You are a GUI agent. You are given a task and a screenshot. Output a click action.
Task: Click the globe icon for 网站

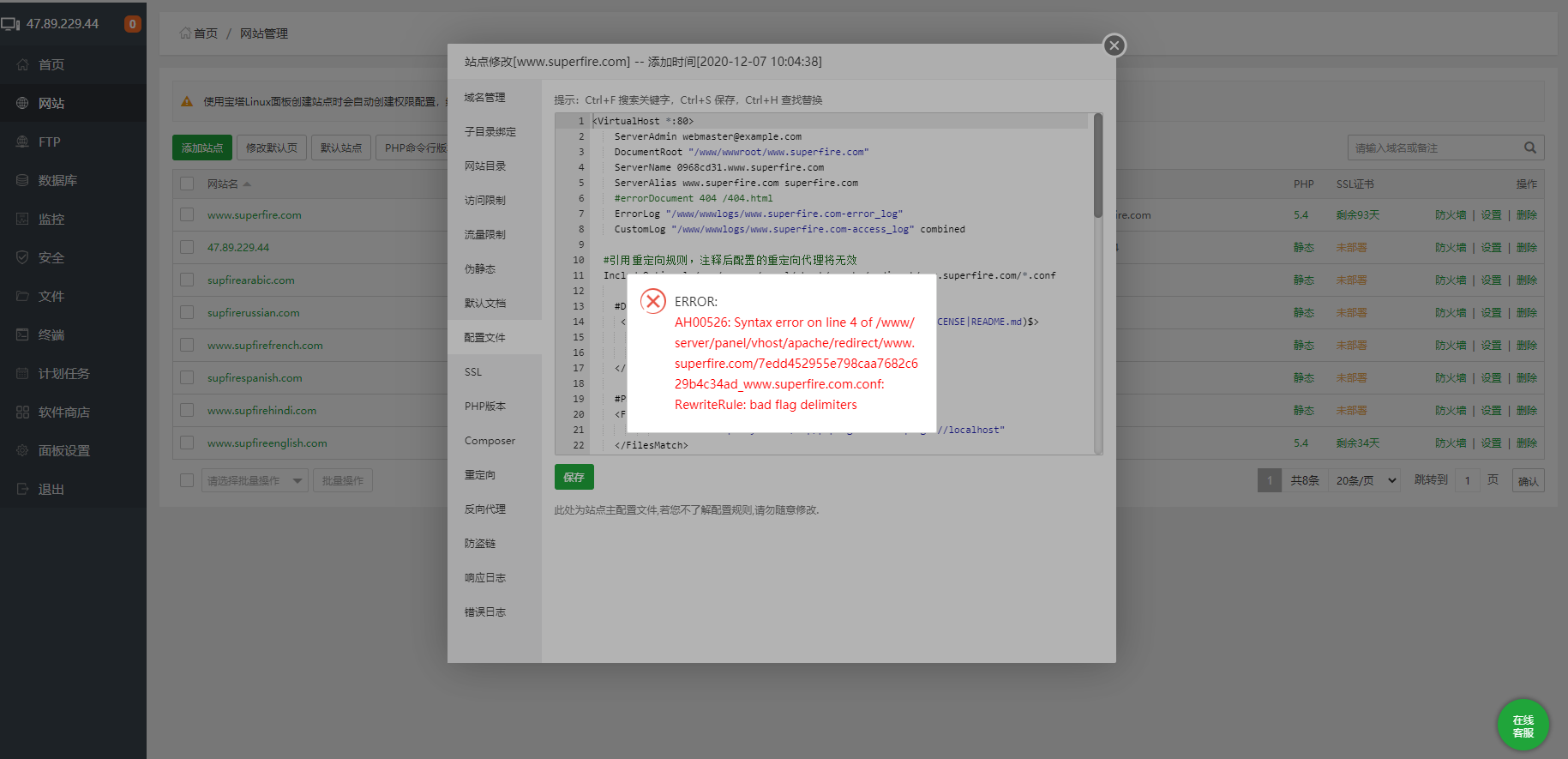point(22,103)
